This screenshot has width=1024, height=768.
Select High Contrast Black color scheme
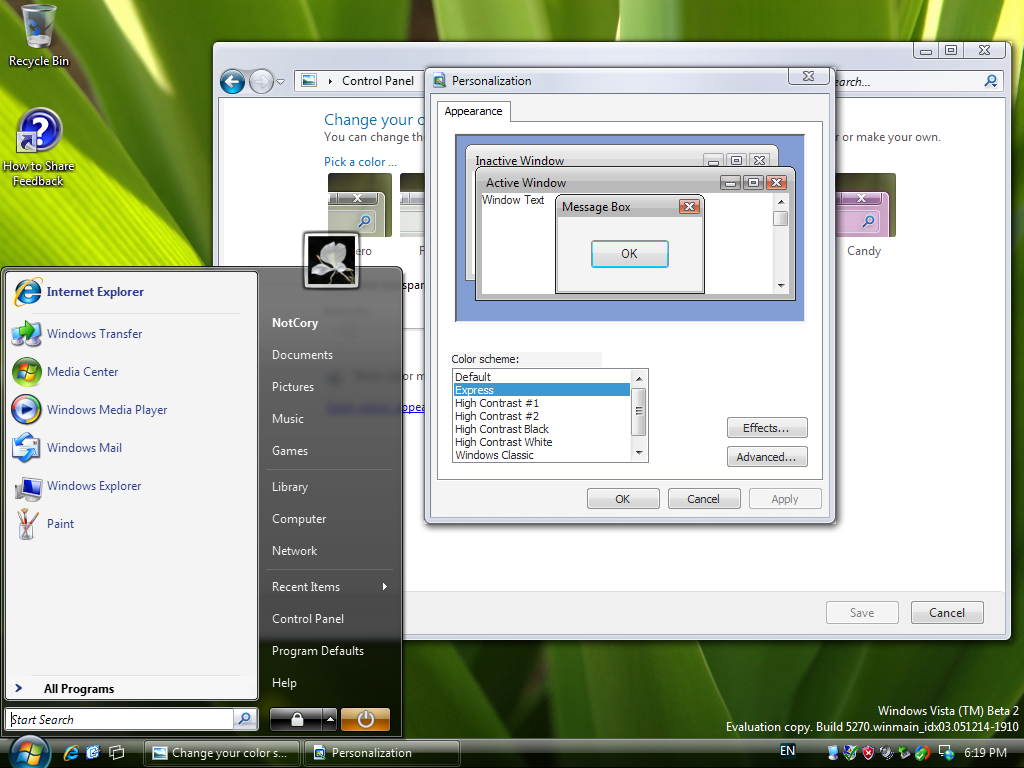click(502, 429)
